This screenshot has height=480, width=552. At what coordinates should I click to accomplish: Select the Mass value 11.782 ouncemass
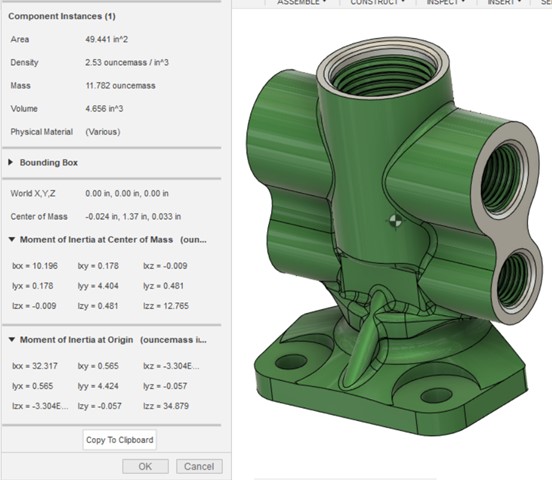click(120, 86)
